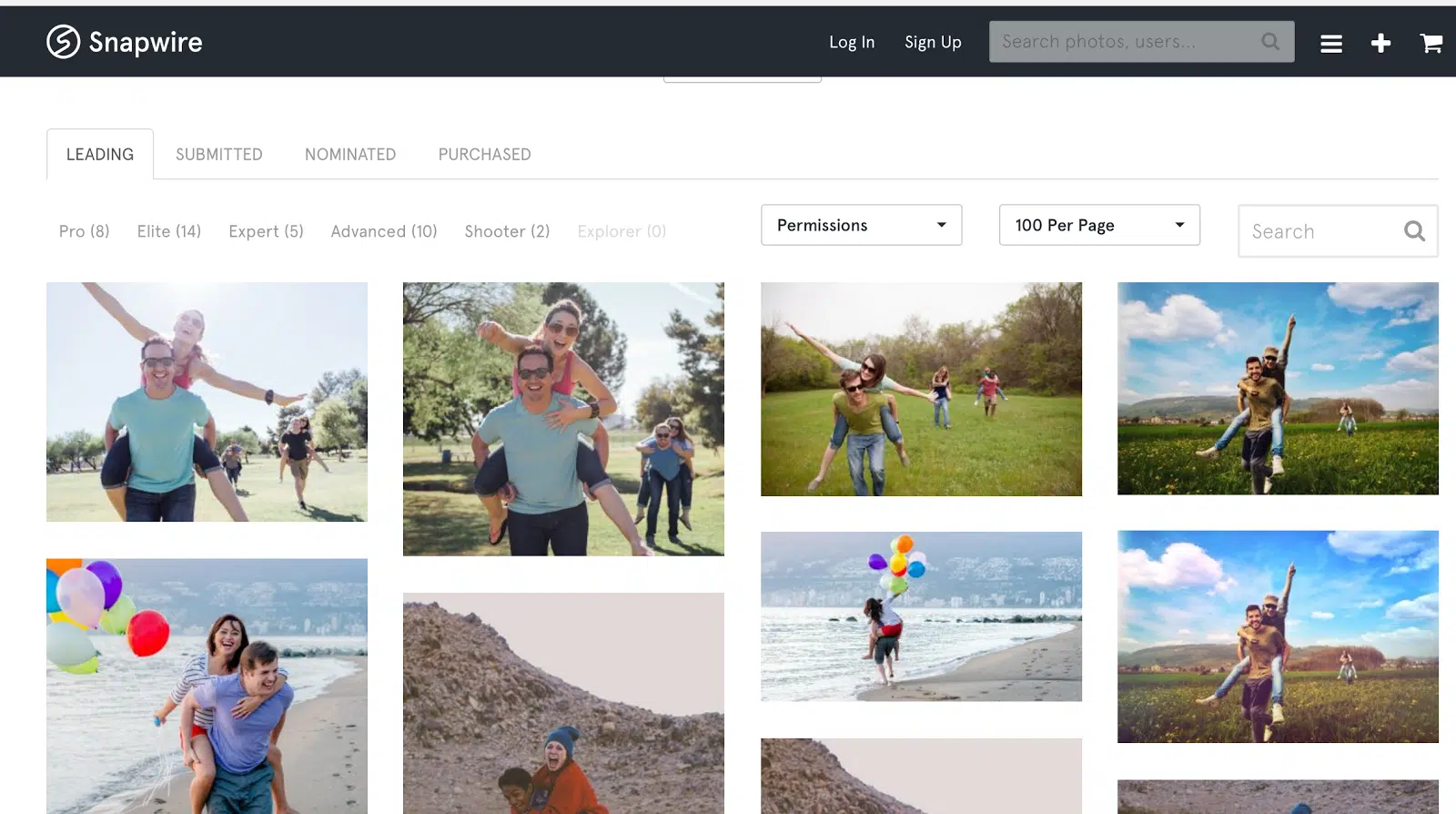Switch to the Purchased tab
The height and width of the screenshot is (814, 1456).
coord(484,155)
